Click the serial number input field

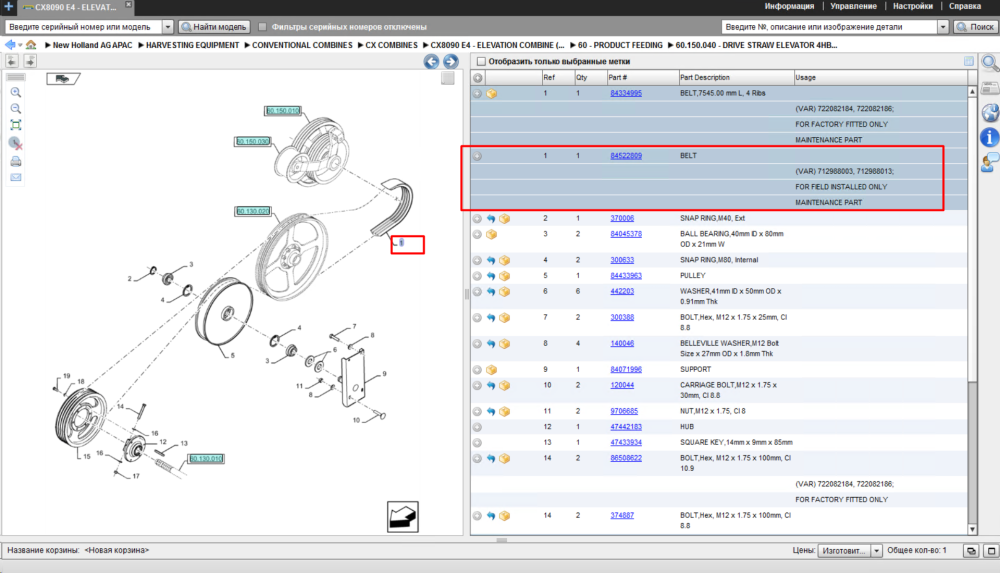pos(83,27)
